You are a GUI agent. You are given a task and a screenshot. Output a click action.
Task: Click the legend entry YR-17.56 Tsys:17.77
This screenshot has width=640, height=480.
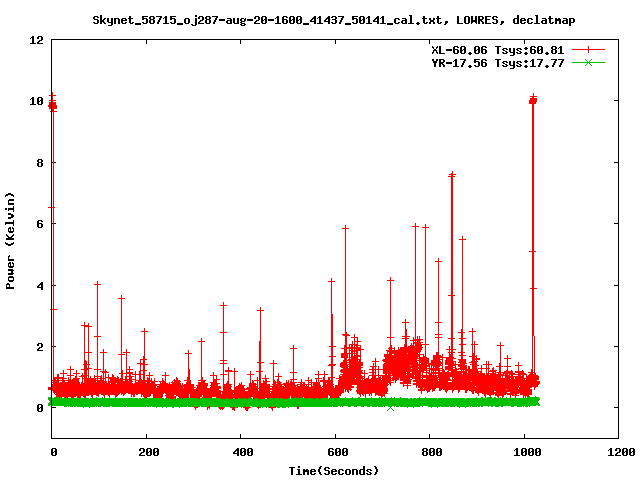pyautogui.click(x=498, y=63)
